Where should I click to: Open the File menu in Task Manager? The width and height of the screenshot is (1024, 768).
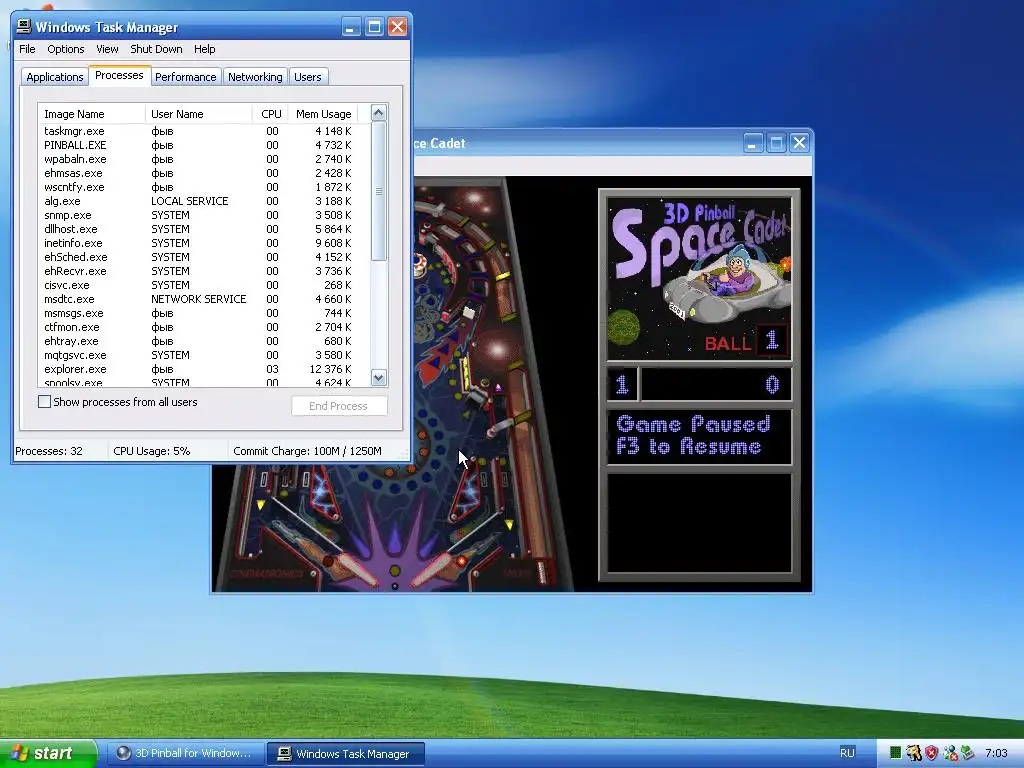pyautogui.click(x=27, y=49)
